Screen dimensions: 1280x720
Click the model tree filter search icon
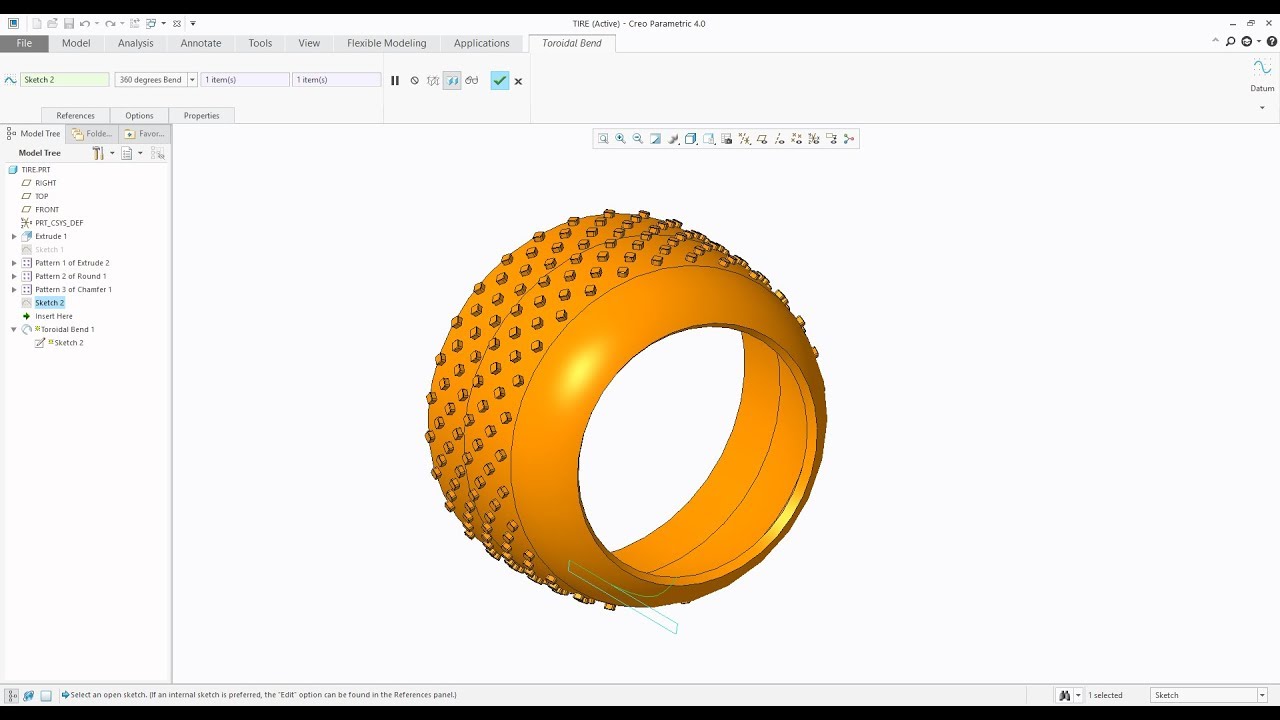[158, 153]
